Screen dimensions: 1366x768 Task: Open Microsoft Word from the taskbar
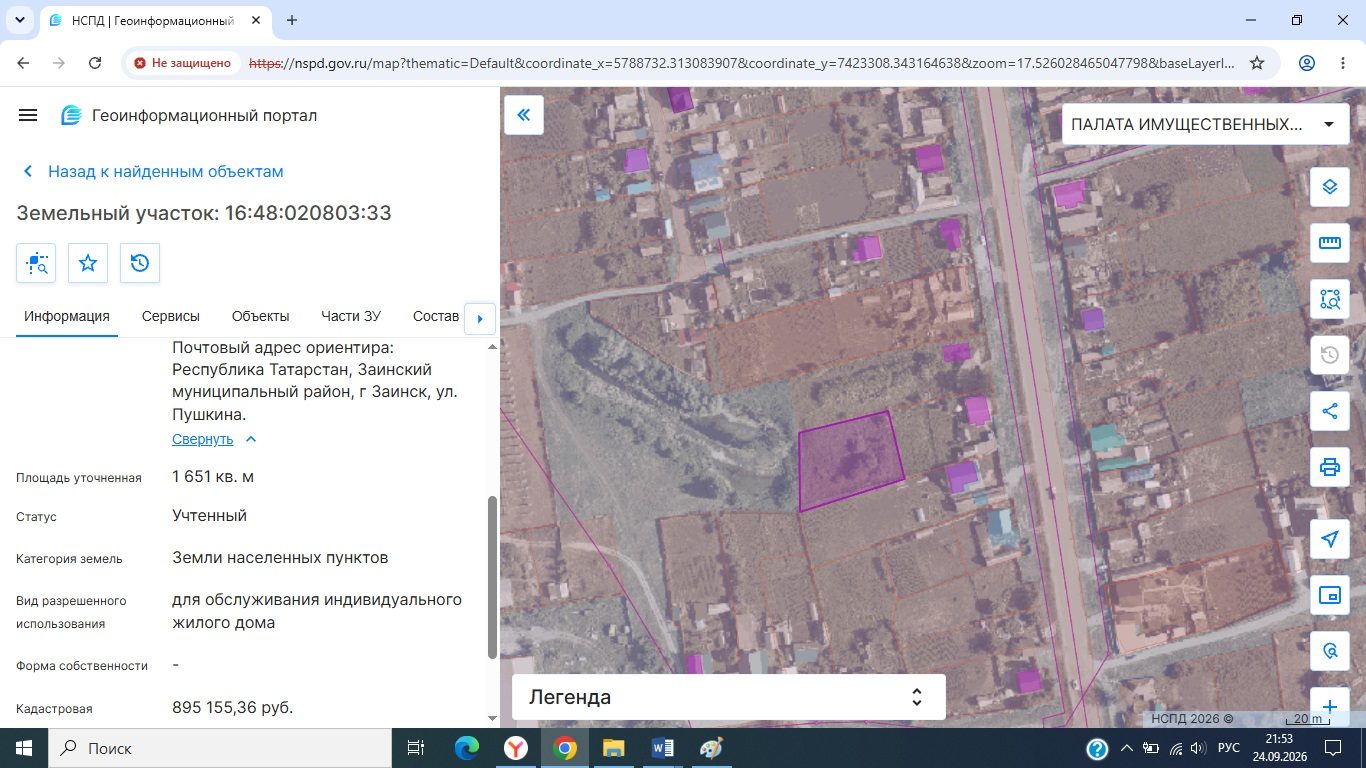(663, 748)
